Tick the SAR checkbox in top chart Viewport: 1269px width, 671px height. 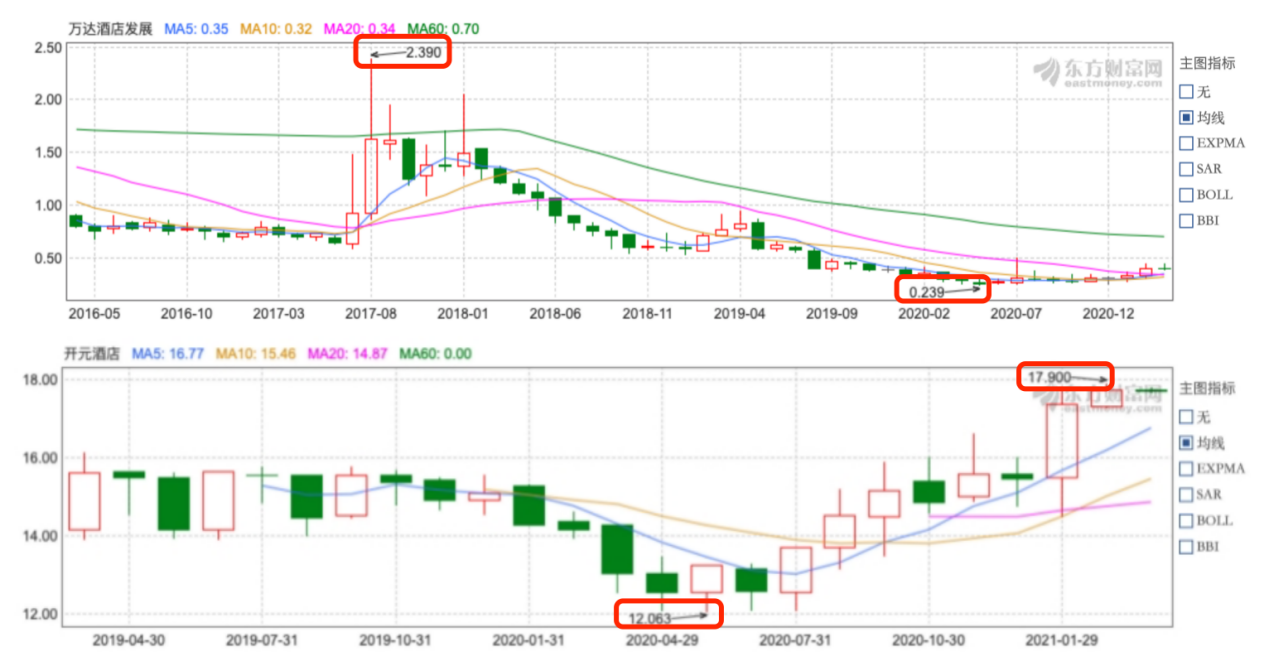point(1187,169)
